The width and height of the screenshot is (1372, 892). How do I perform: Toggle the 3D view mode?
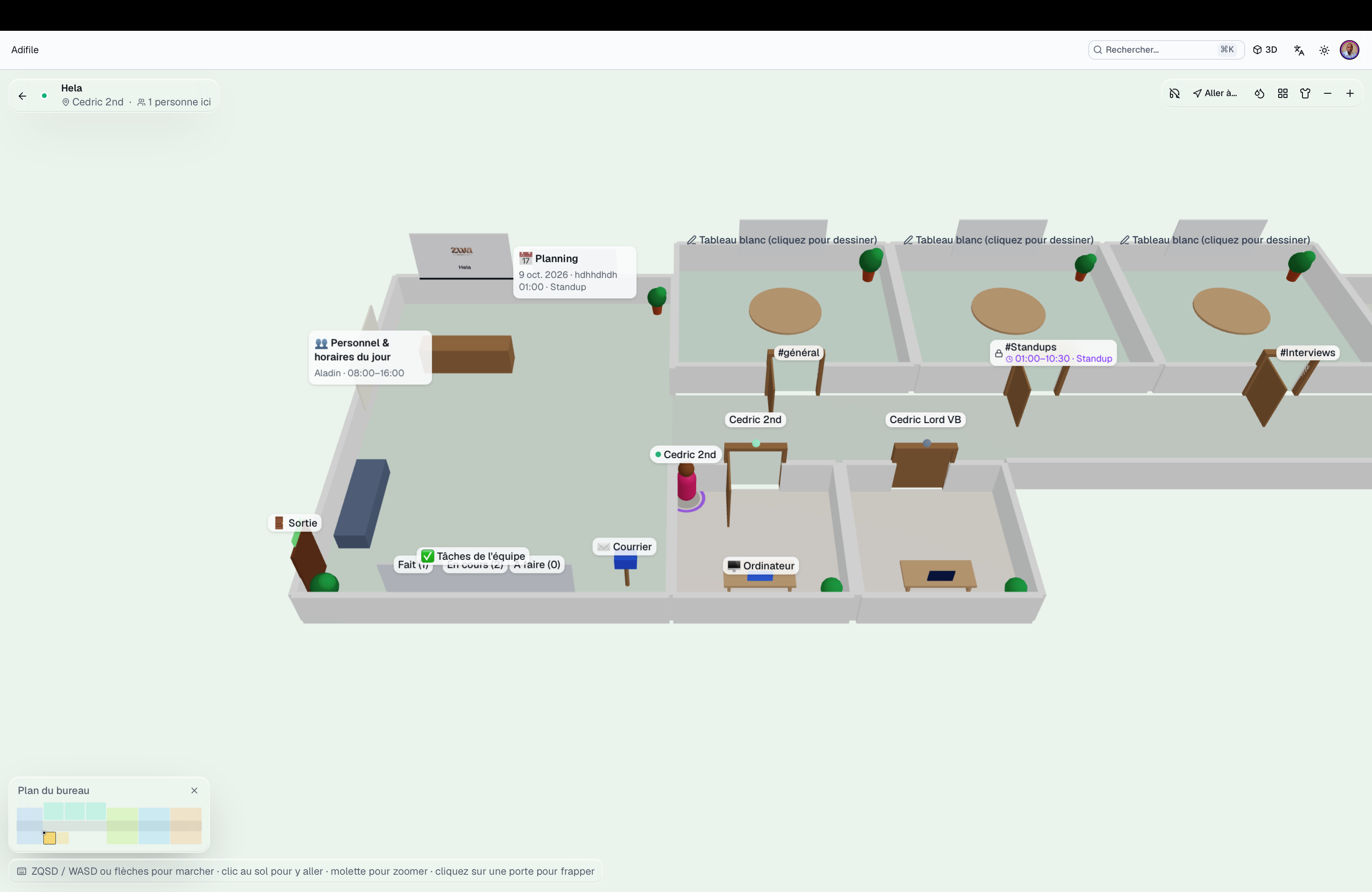click(1265, 49)
